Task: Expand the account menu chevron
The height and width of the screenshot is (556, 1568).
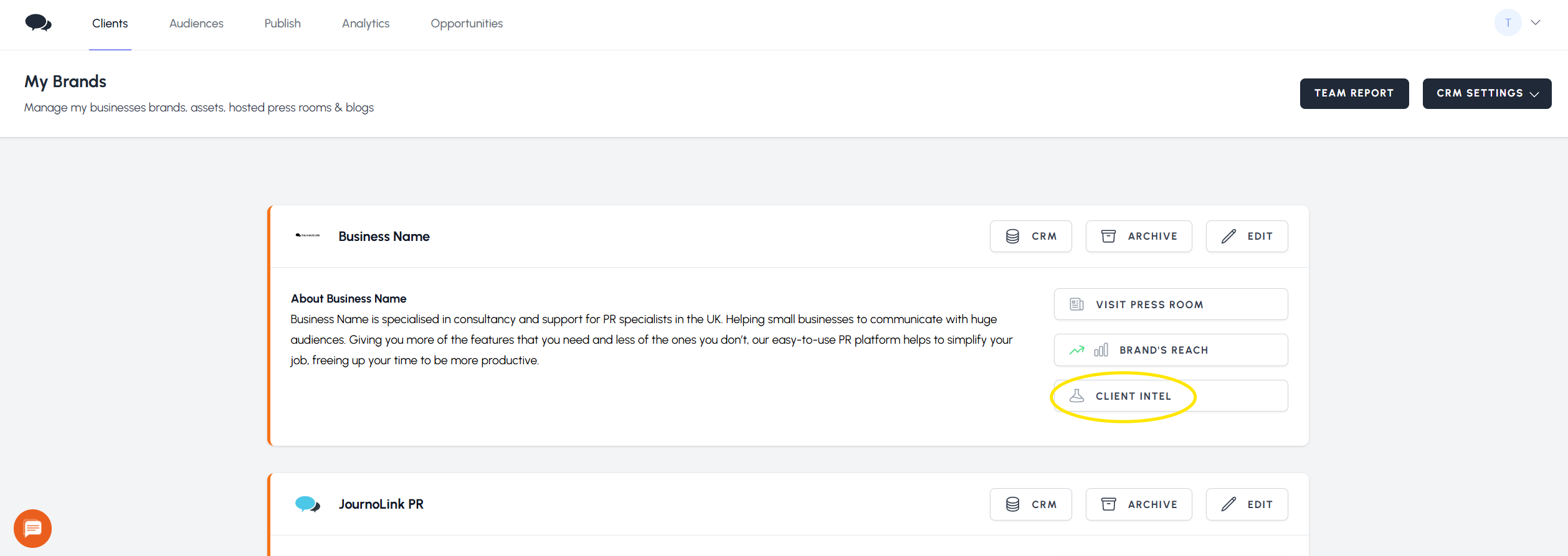Action: pyautogui.click(x=1536, y=23)
